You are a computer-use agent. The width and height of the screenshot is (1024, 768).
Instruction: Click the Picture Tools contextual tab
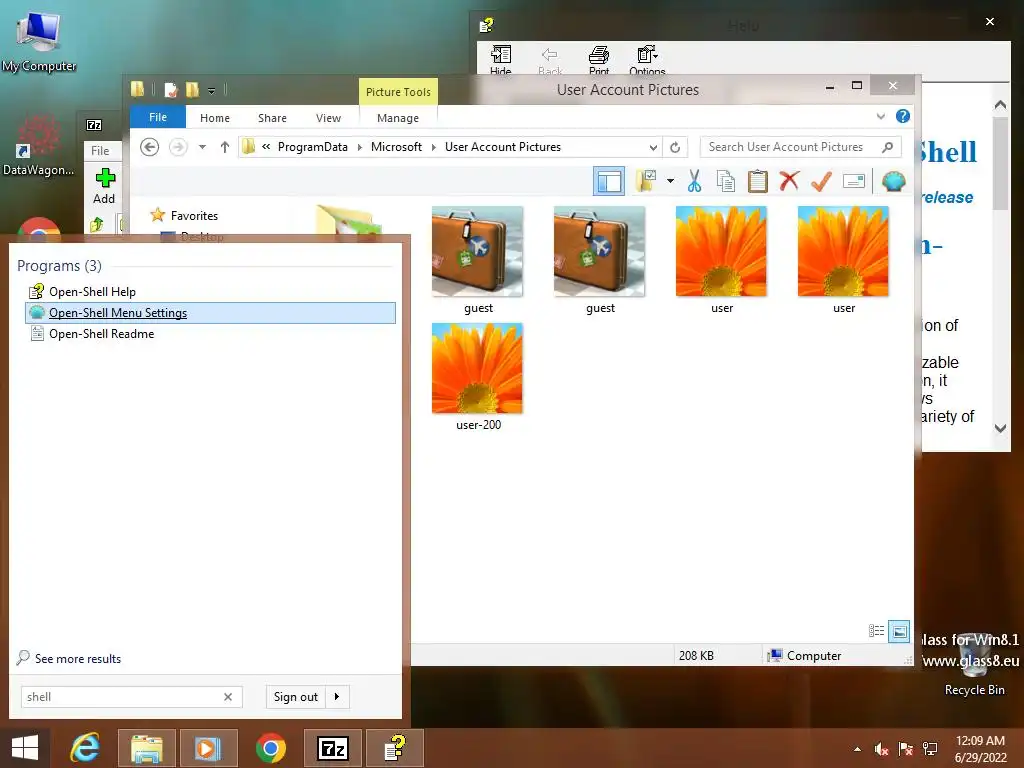(398, 92)
